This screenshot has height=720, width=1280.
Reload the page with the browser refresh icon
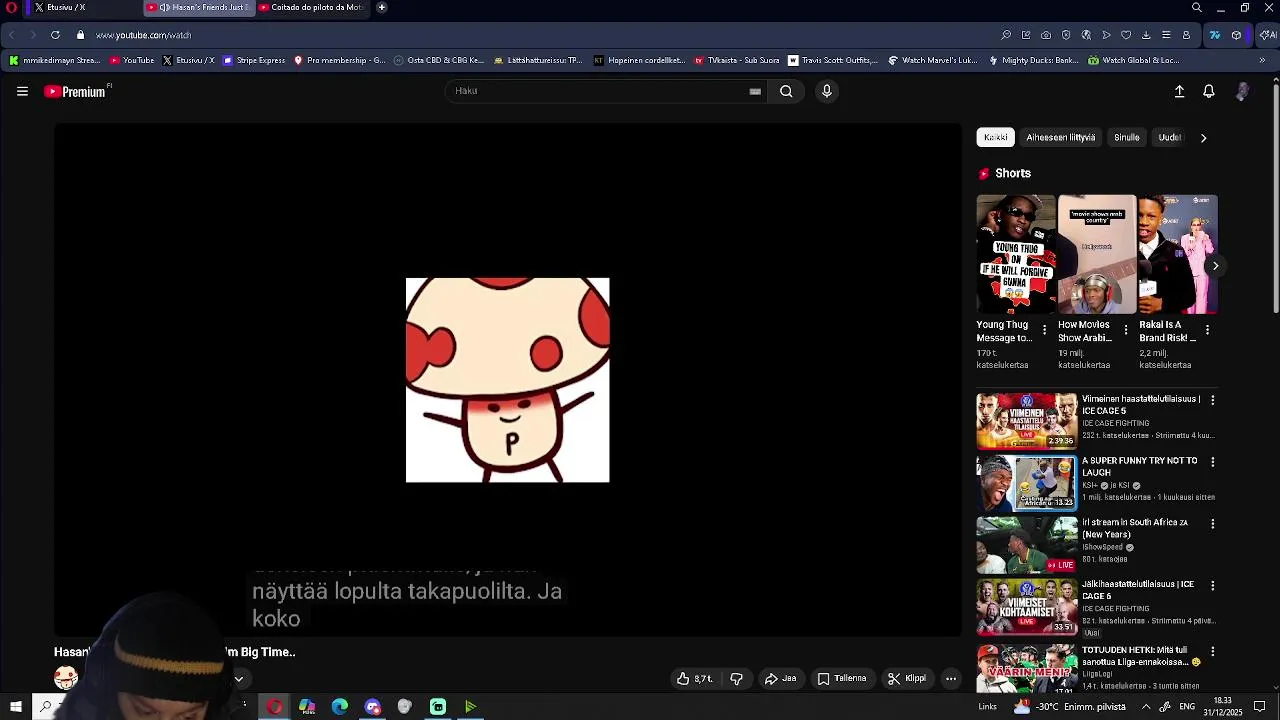coord(55,35)
